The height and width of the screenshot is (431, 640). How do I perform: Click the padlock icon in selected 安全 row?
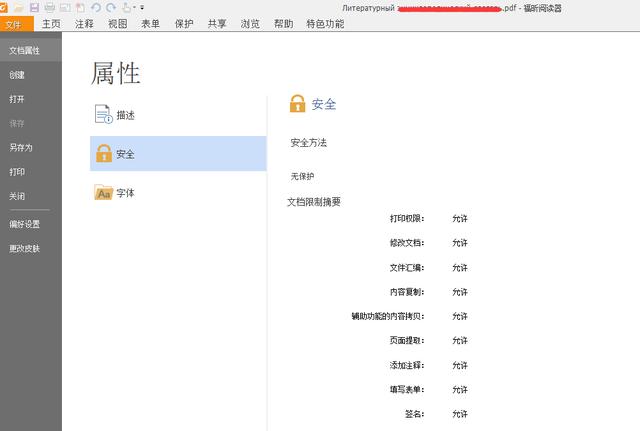104,153
